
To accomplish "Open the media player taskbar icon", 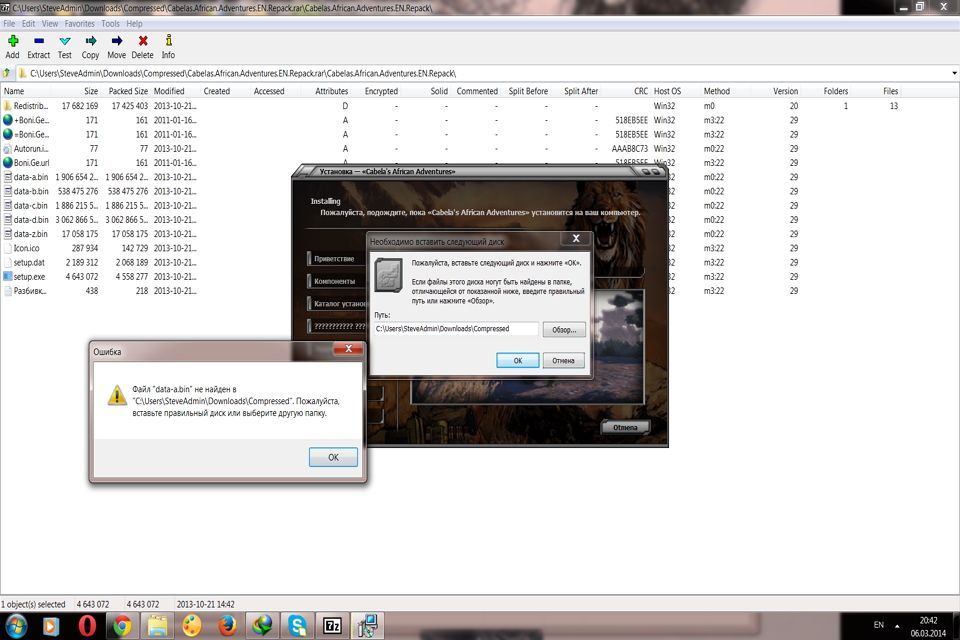I will click(x=51, y=626).
